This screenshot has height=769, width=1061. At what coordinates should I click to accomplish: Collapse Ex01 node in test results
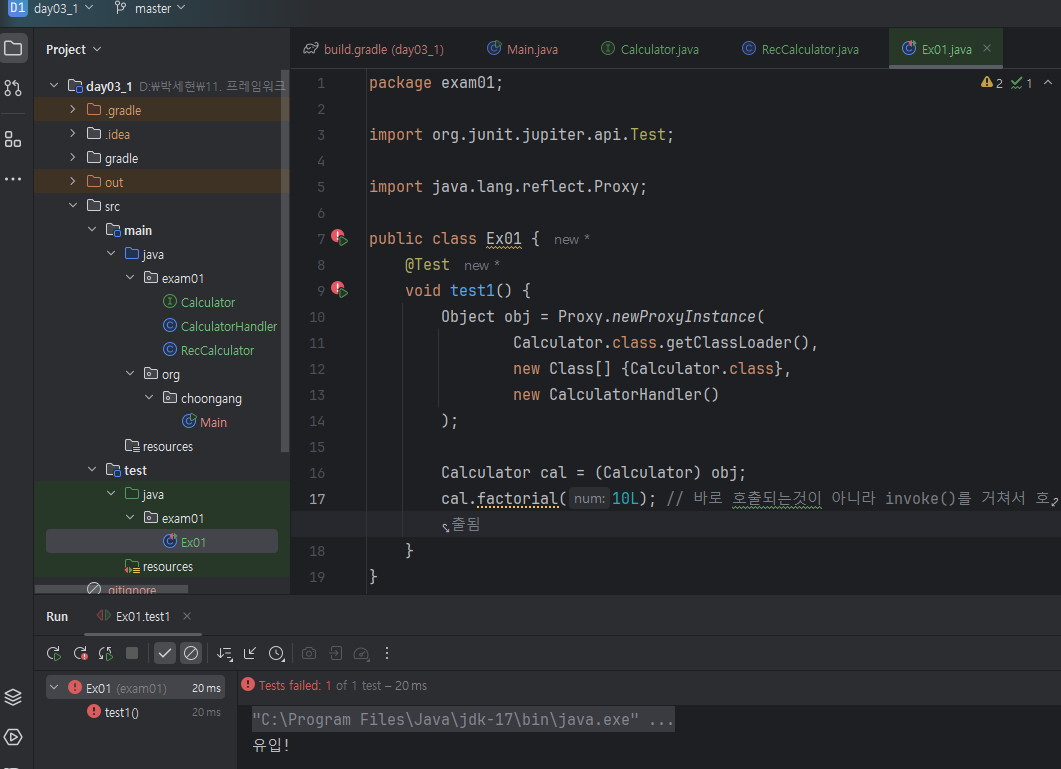pos(54,688)
